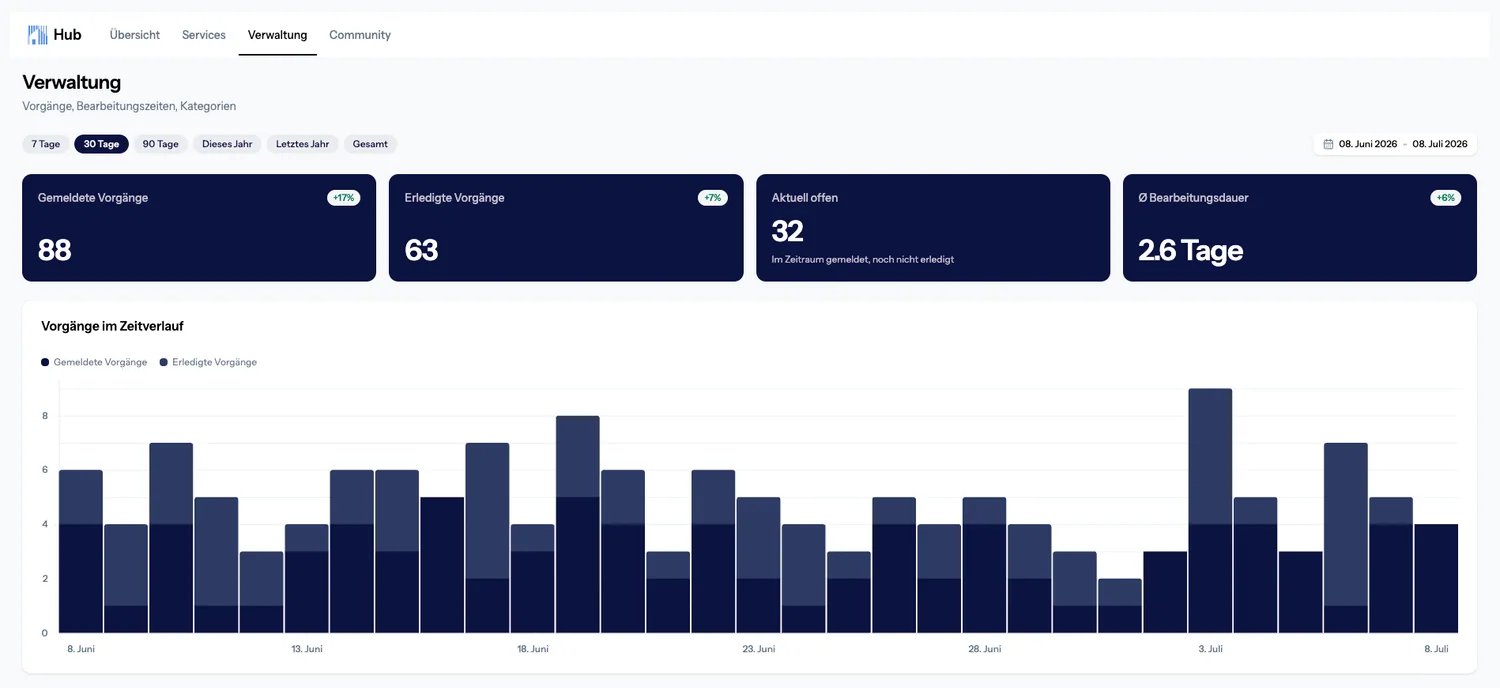The height and width of the screenshot is (688, 1500).
Task: Select the 30 Tage range filter
Action: (x=101, y=144)
